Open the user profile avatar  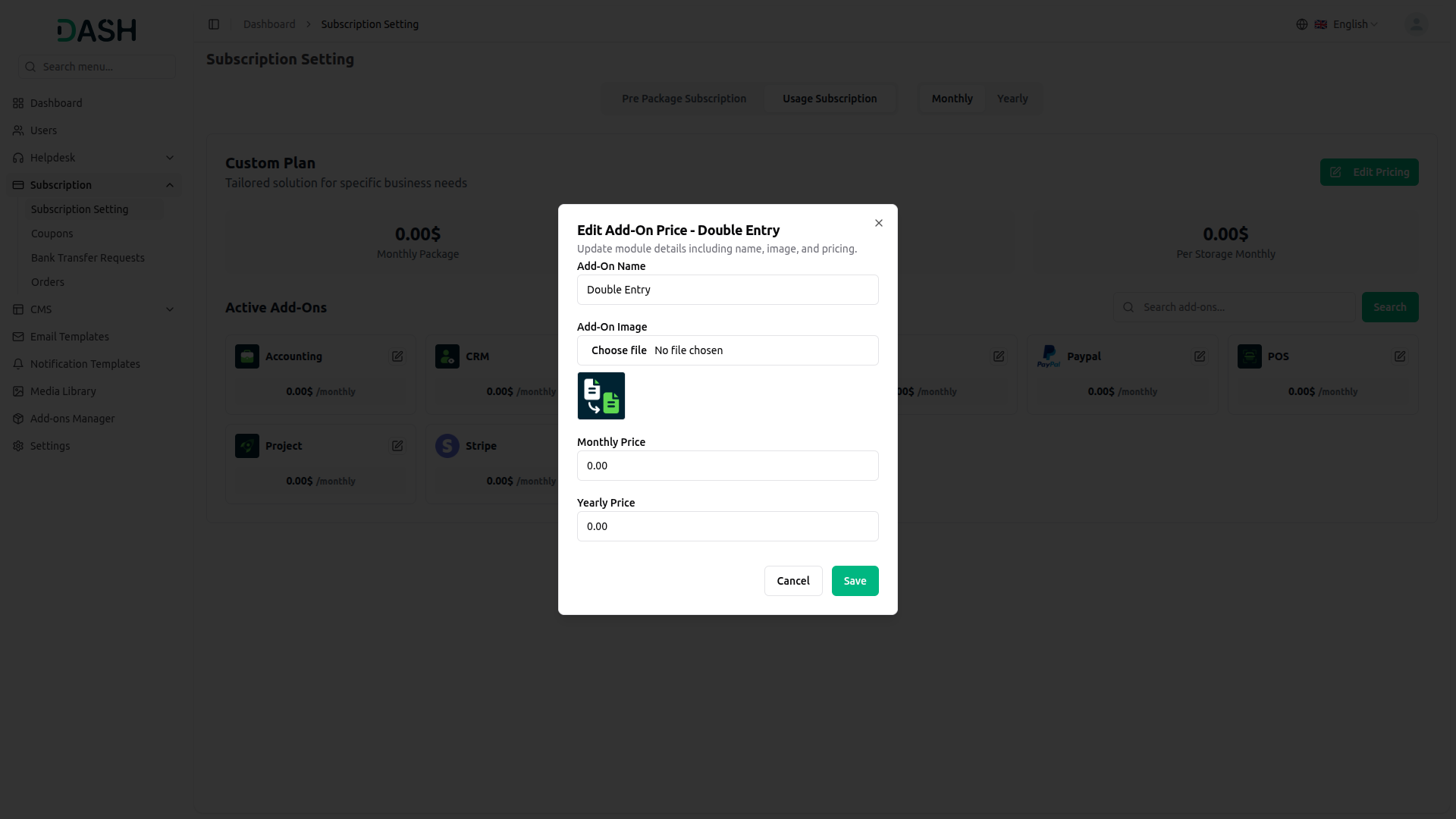(x=1415, y=24)
